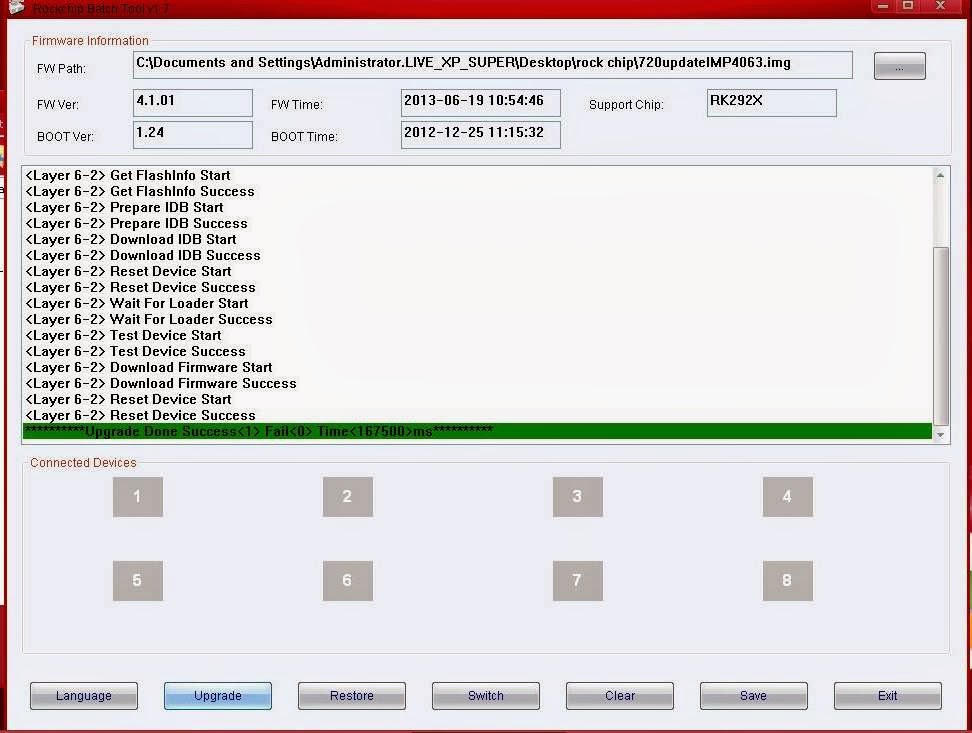Select device slot 7 indicator

coord(577,580)
